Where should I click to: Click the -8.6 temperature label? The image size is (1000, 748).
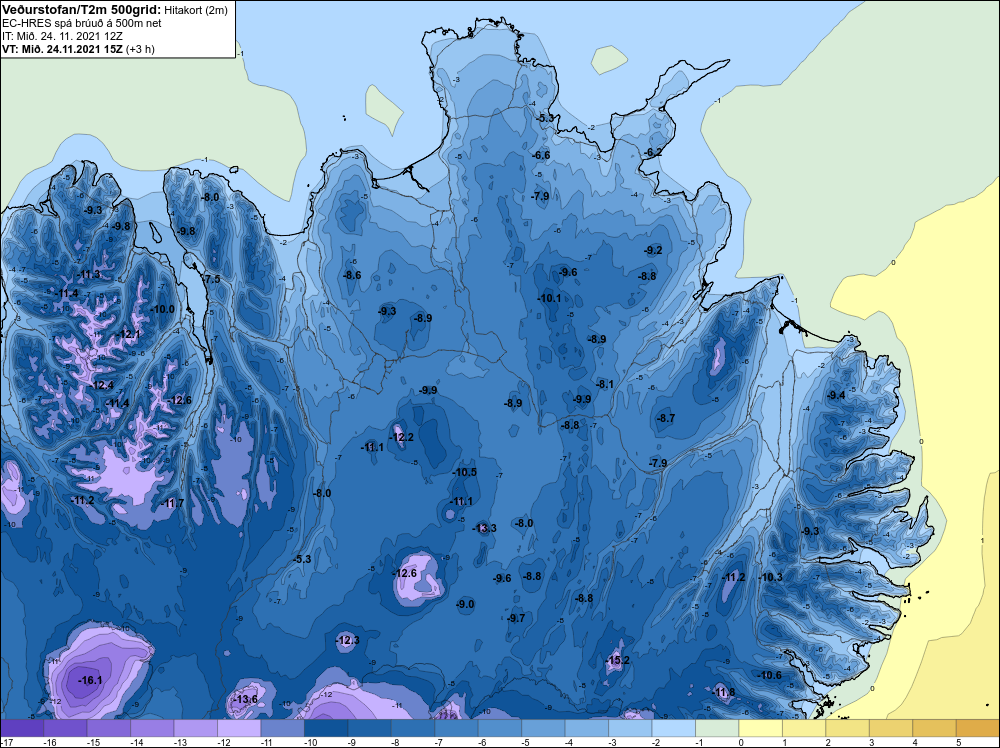pyautogui.click(x=352, y=275)
